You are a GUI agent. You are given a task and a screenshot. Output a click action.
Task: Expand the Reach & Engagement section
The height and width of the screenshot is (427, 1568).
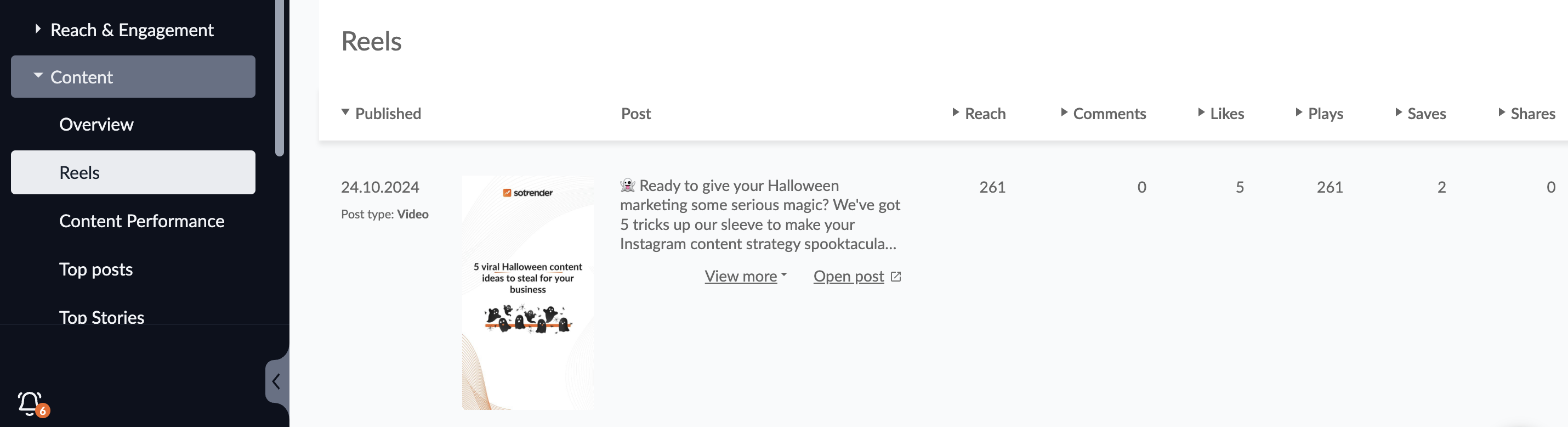click(x=132, y=30)
